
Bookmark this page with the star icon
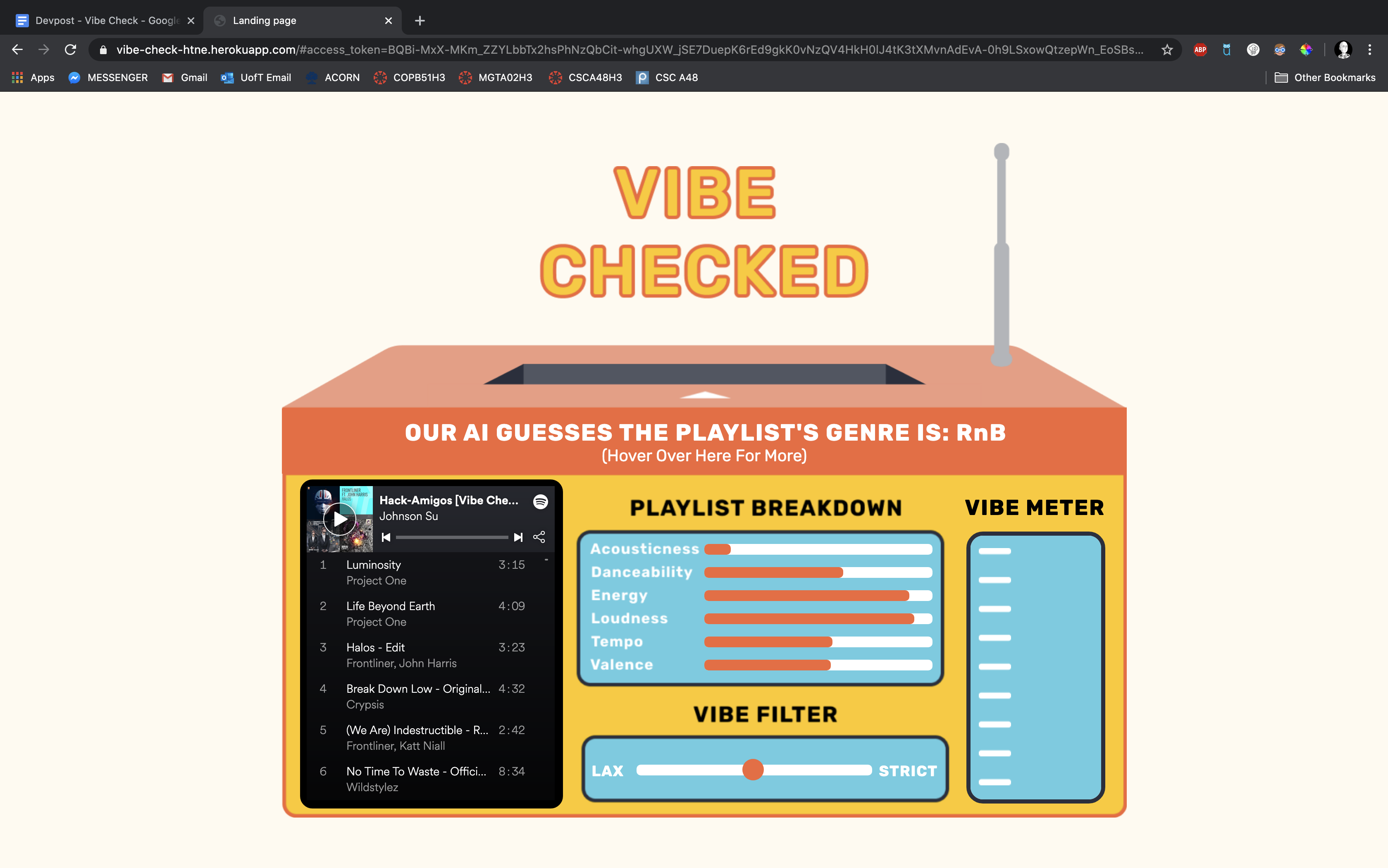tap(1166, 50)
